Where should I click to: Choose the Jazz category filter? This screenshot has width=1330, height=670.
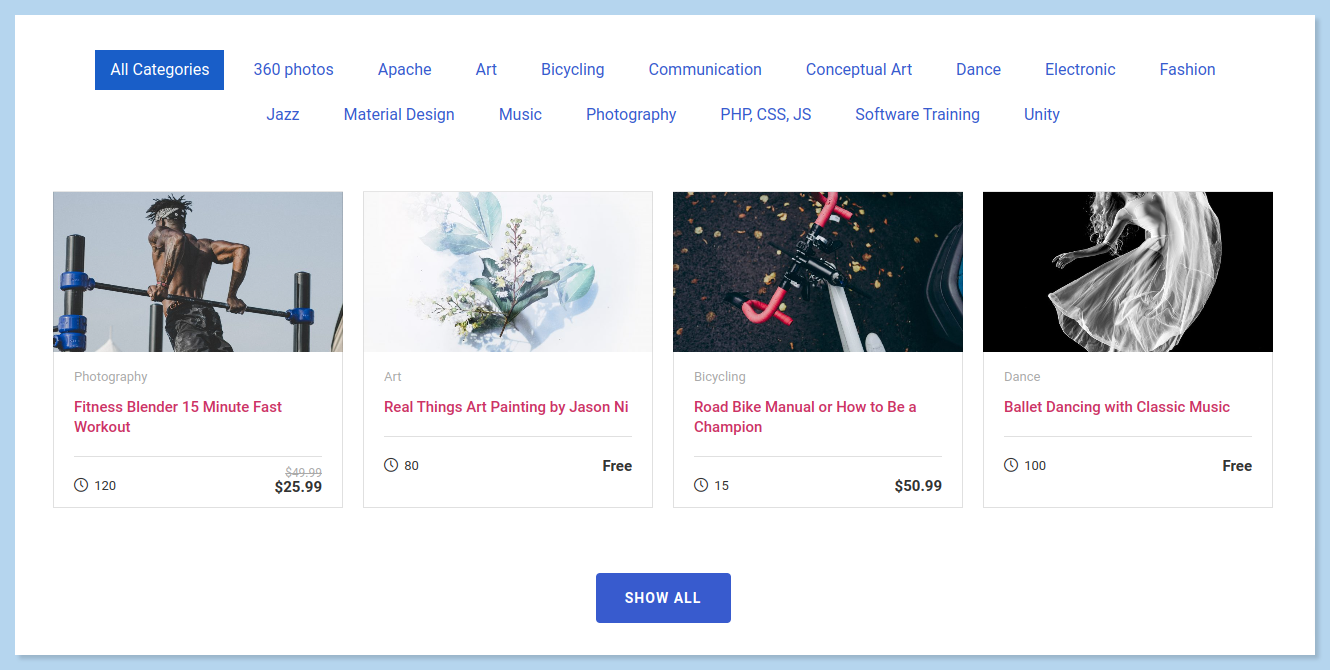click(283, 114)
